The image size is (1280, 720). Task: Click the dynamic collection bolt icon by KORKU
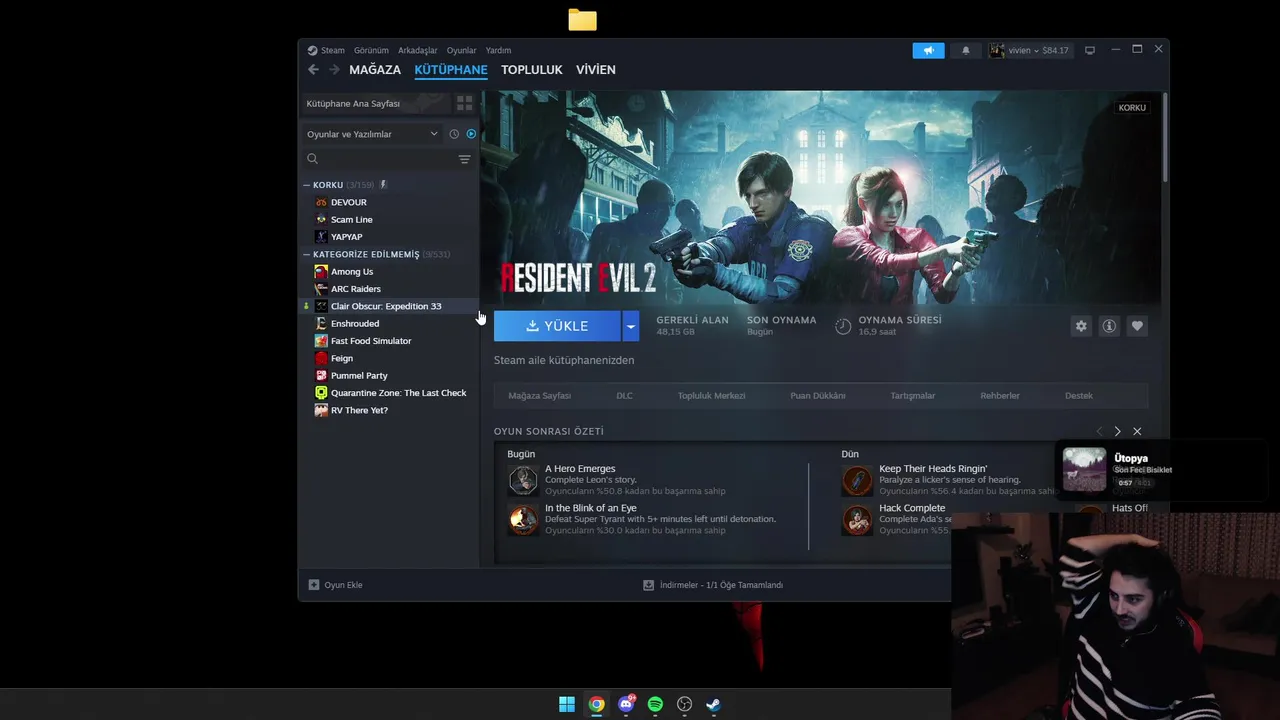383,185
